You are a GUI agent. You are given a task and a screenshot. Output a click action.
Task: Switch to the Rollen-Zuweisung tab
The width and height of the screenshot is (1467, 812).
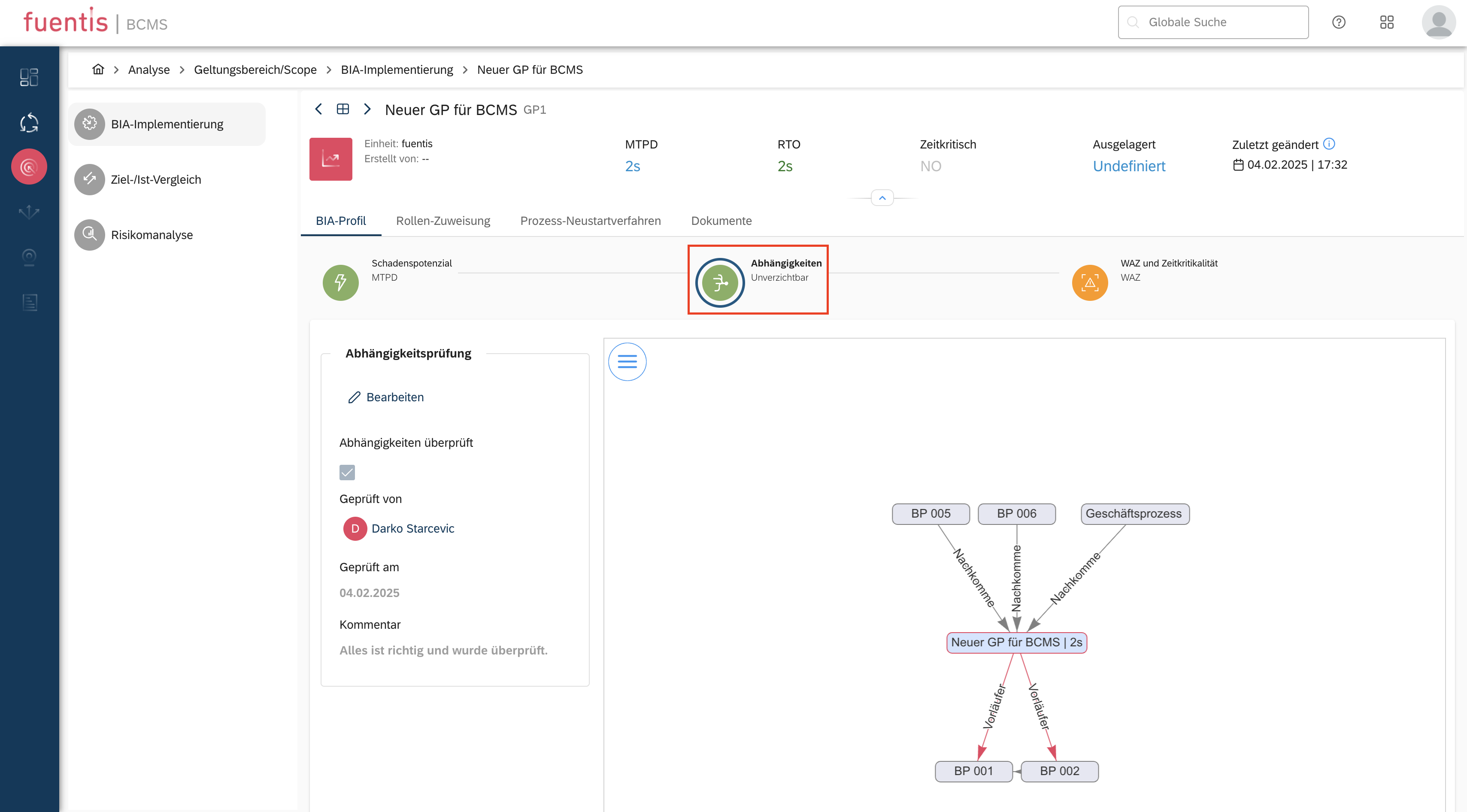point(443,221)
